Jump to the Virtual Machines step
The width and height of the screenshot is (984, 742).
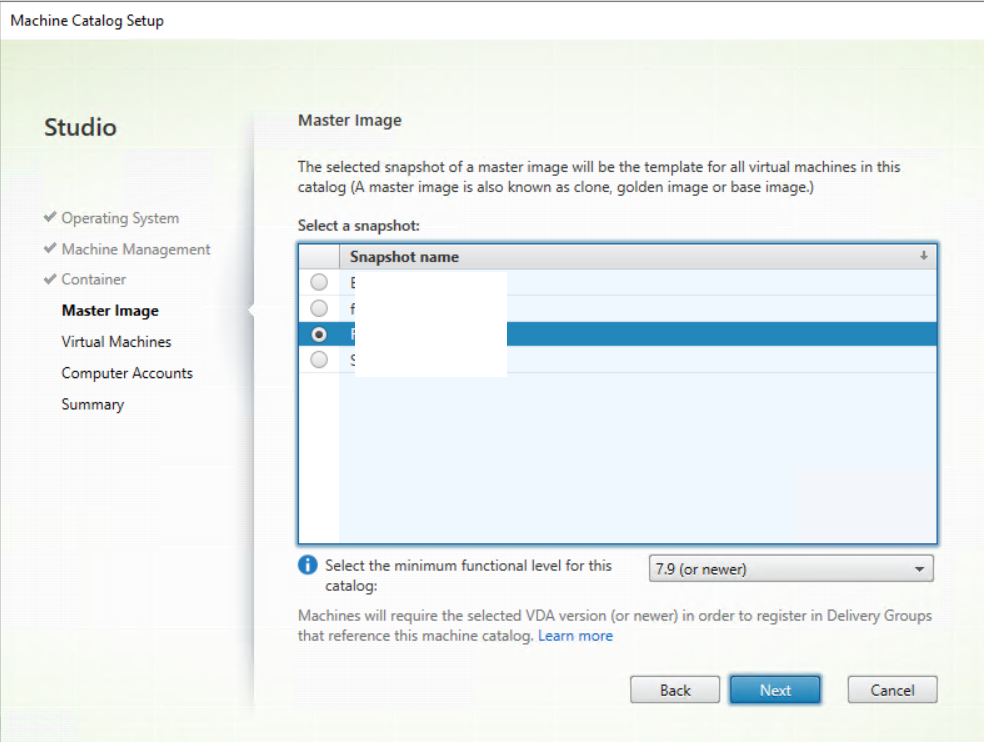pyautogui.click(x=116, y=342)
